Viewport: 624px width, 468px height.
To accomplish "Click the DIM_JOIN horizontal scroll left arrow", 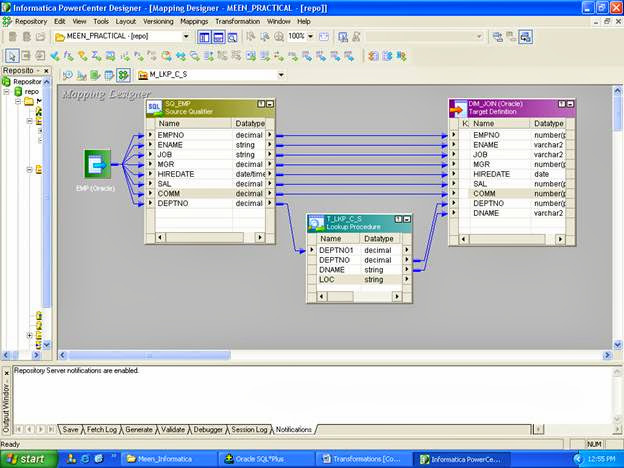I will [x=464, y=239].
